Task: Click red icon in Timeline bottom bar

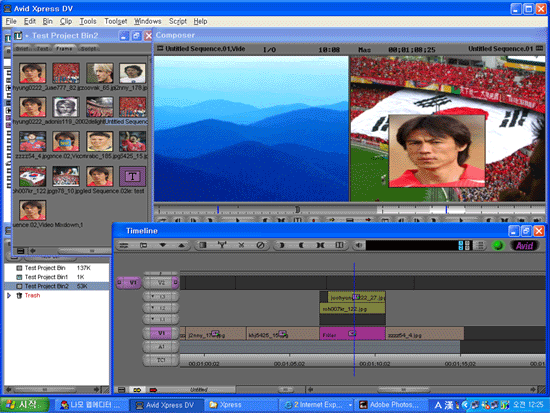Action: pos(153,390)
